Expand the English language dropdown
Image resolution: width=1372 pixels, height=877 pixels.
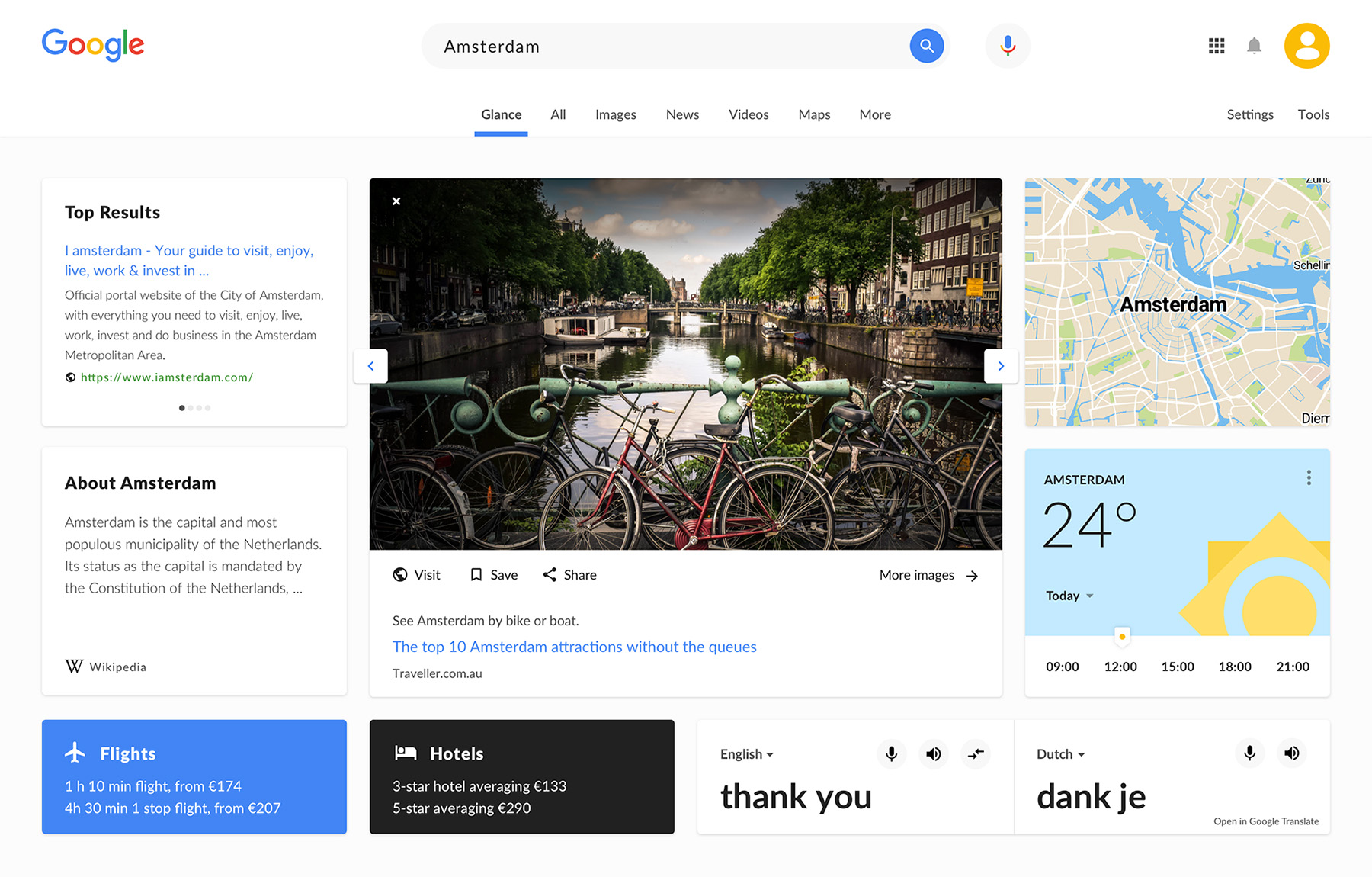click(x=747, y=754)
